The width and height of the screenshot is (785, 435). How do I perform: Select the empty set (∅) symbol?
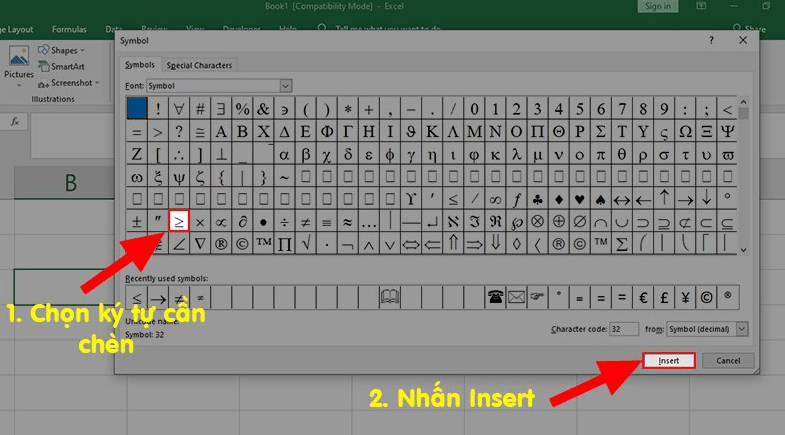(580, 221)
